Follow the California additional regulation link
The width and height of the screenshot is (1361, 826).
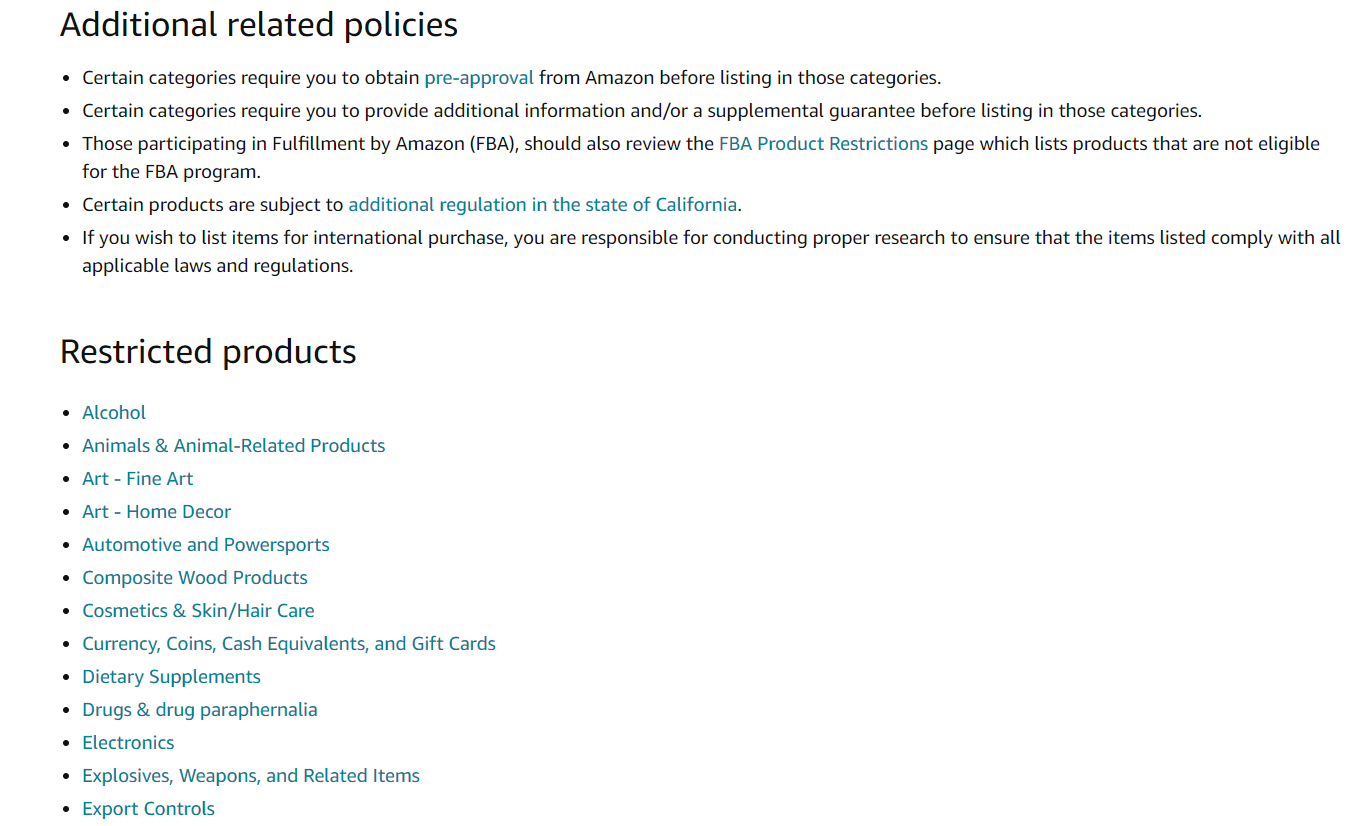(542, 205)
